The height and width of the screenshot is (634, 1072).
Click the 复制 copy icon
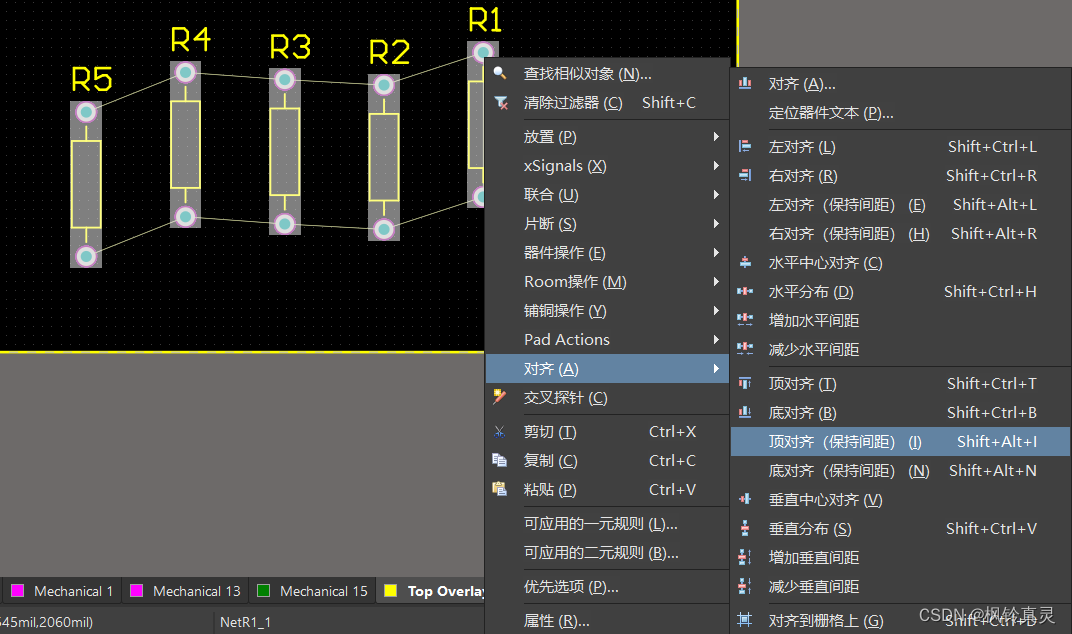pos(499,460)
